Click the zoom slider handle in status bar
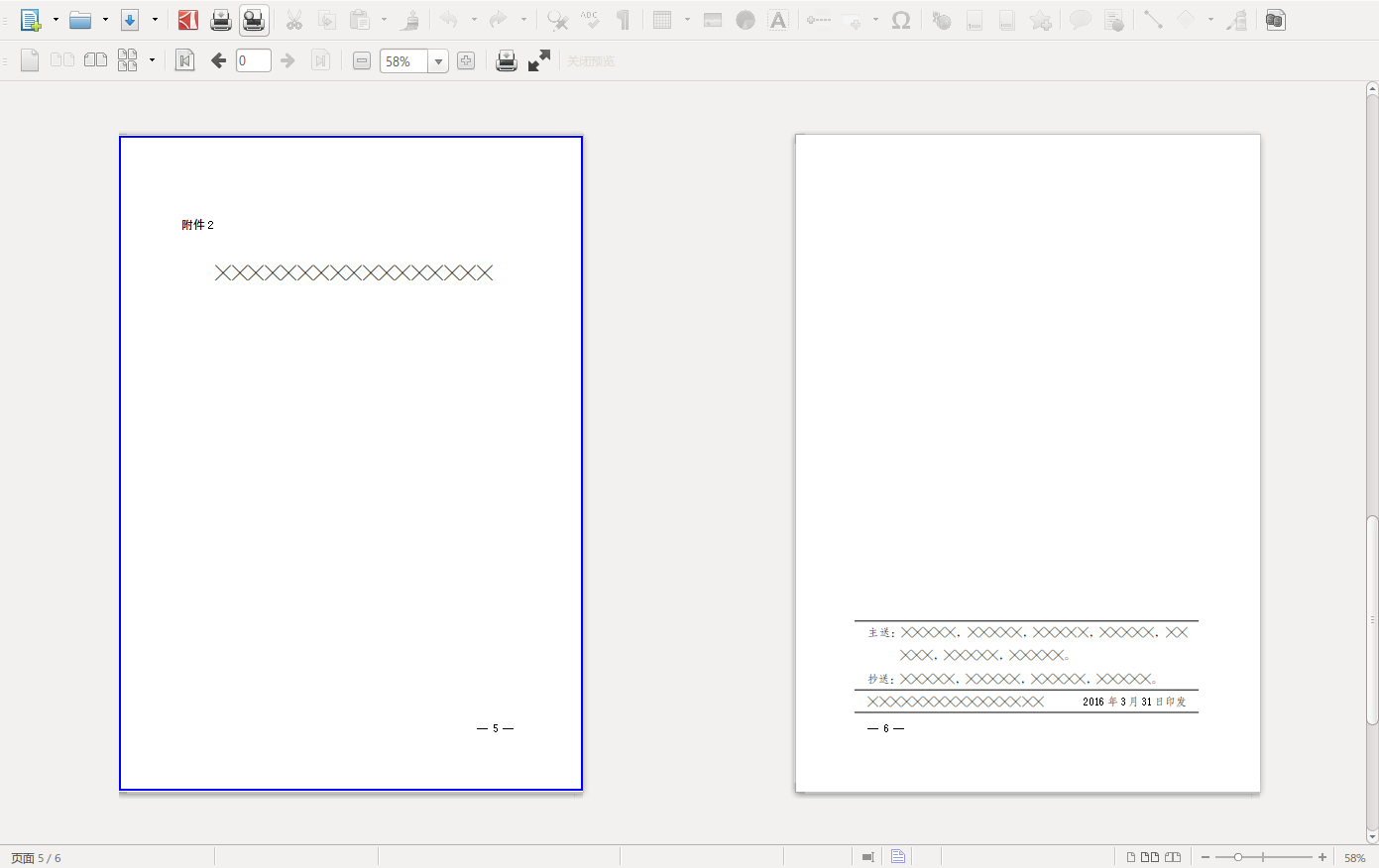 (1238, 857)
